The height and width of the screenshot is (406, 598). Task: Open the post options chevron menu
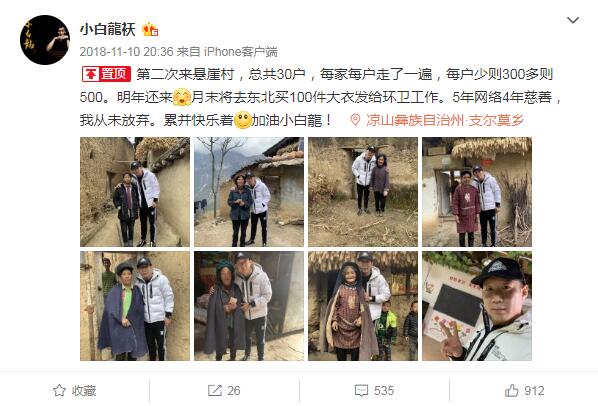coord(572,20)
